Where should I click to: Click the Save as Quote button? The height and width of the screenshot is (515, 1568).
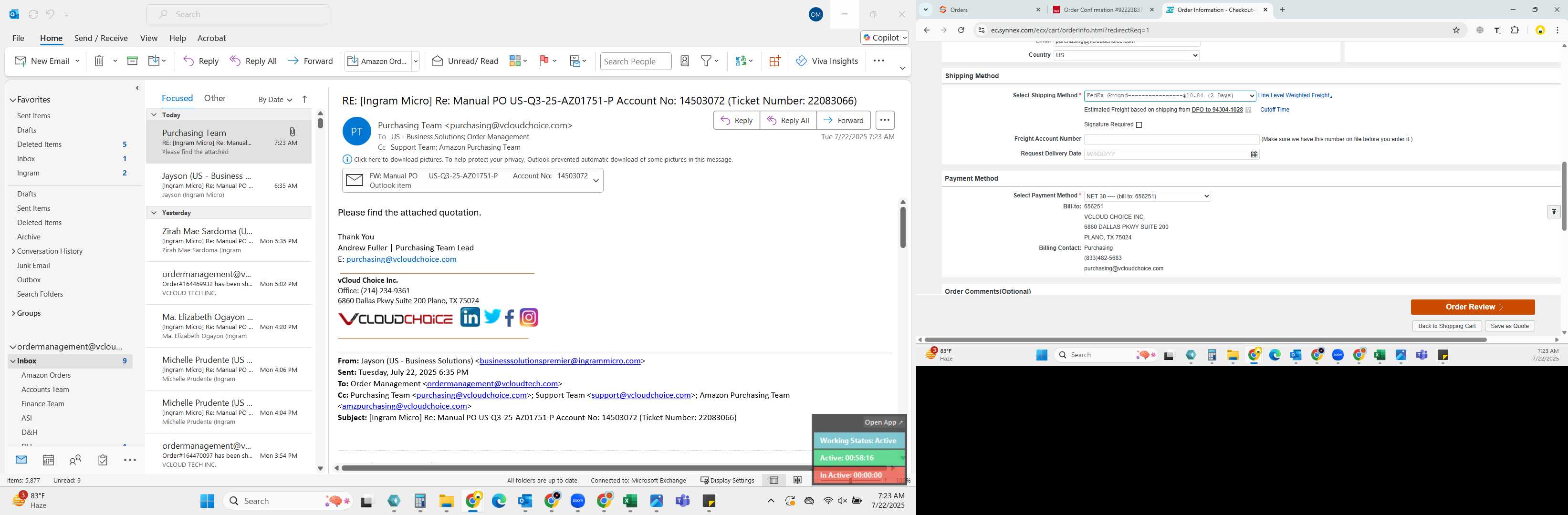tap(1510, 326)
